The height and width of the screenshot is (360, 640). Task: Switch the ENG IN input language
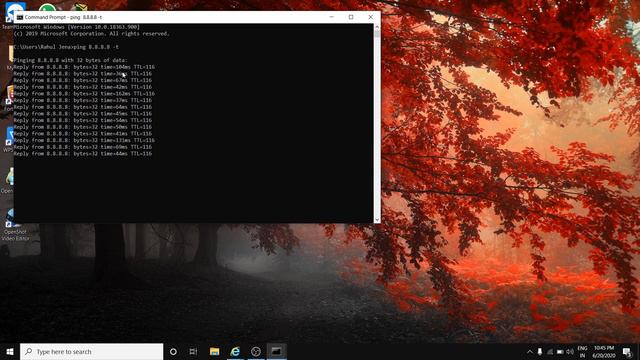(582, 351)
